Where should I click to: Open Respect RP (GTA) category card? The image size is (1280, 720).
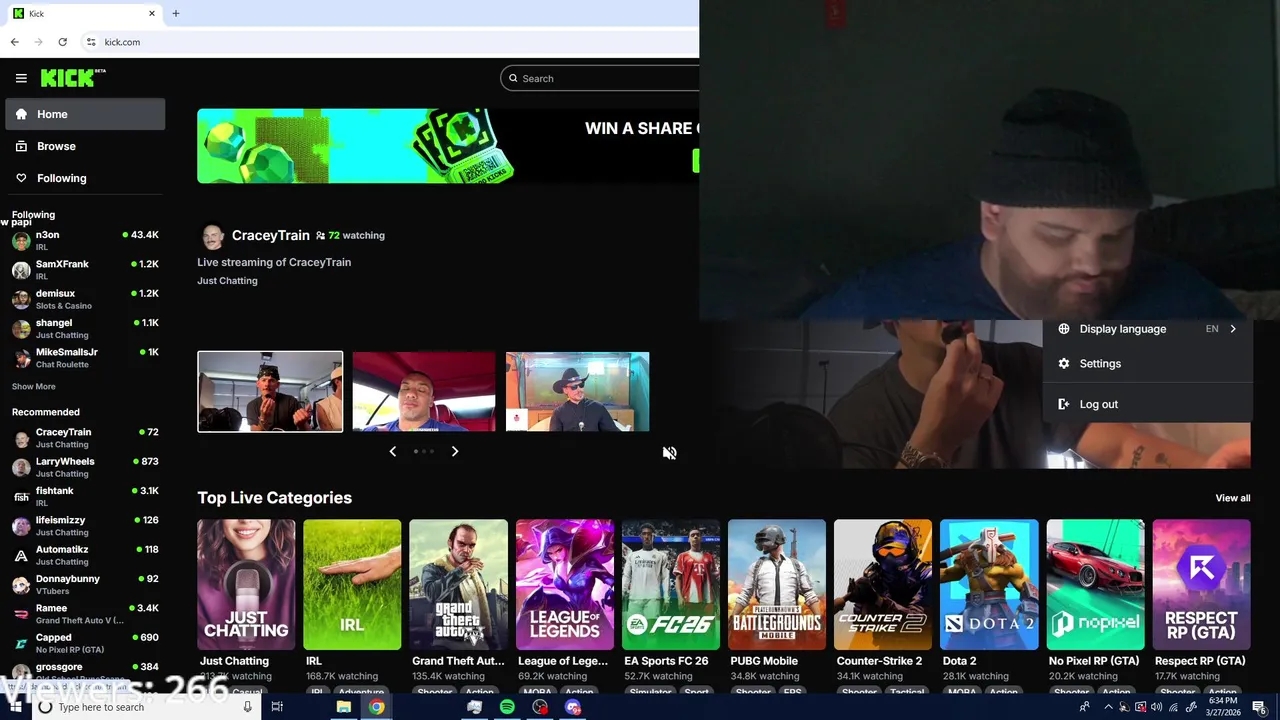click(1201, 585)
